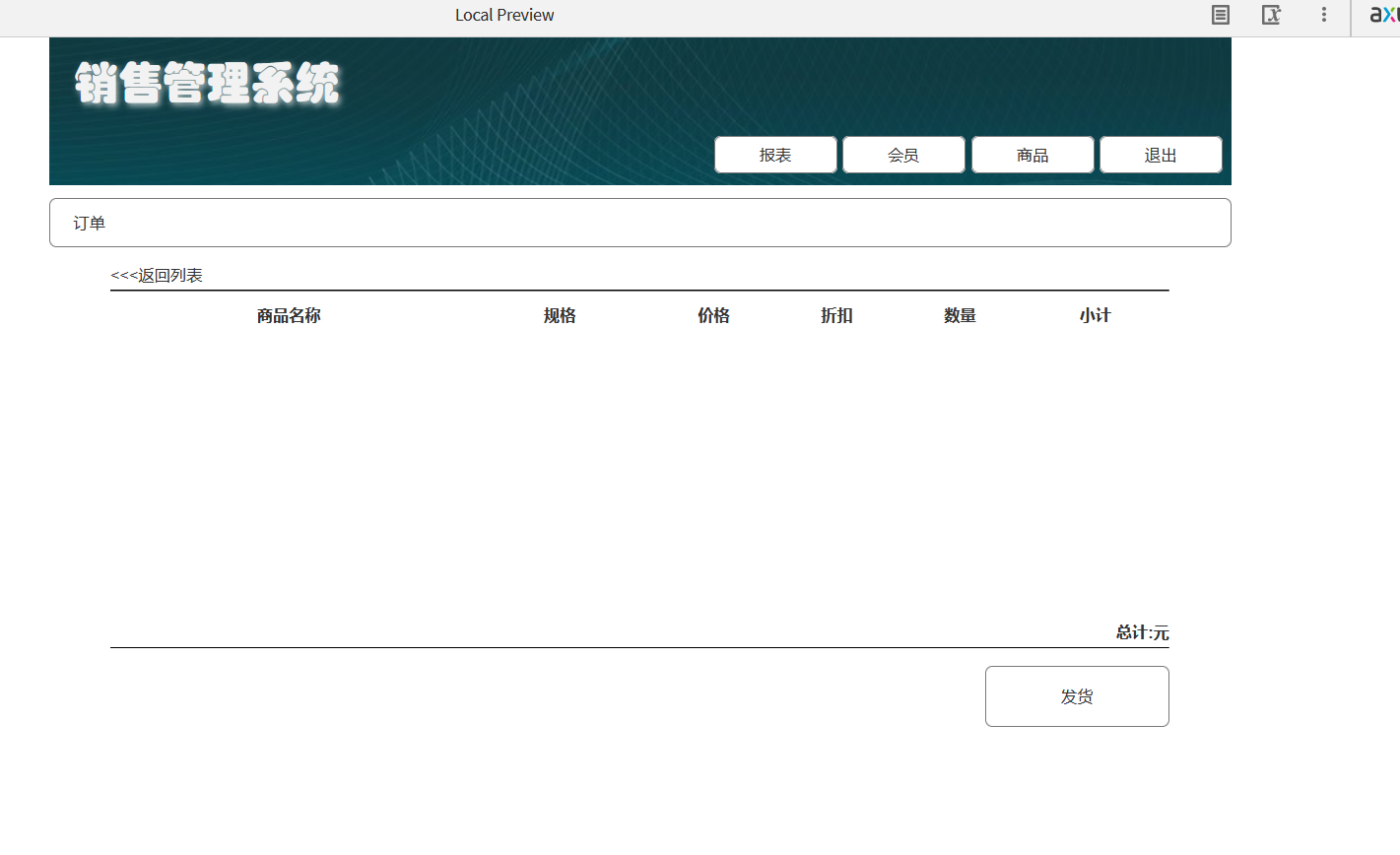Click the 总计:元 total label
Viewport: 1400px width, 855px height.
click(x=1142, y=632)
